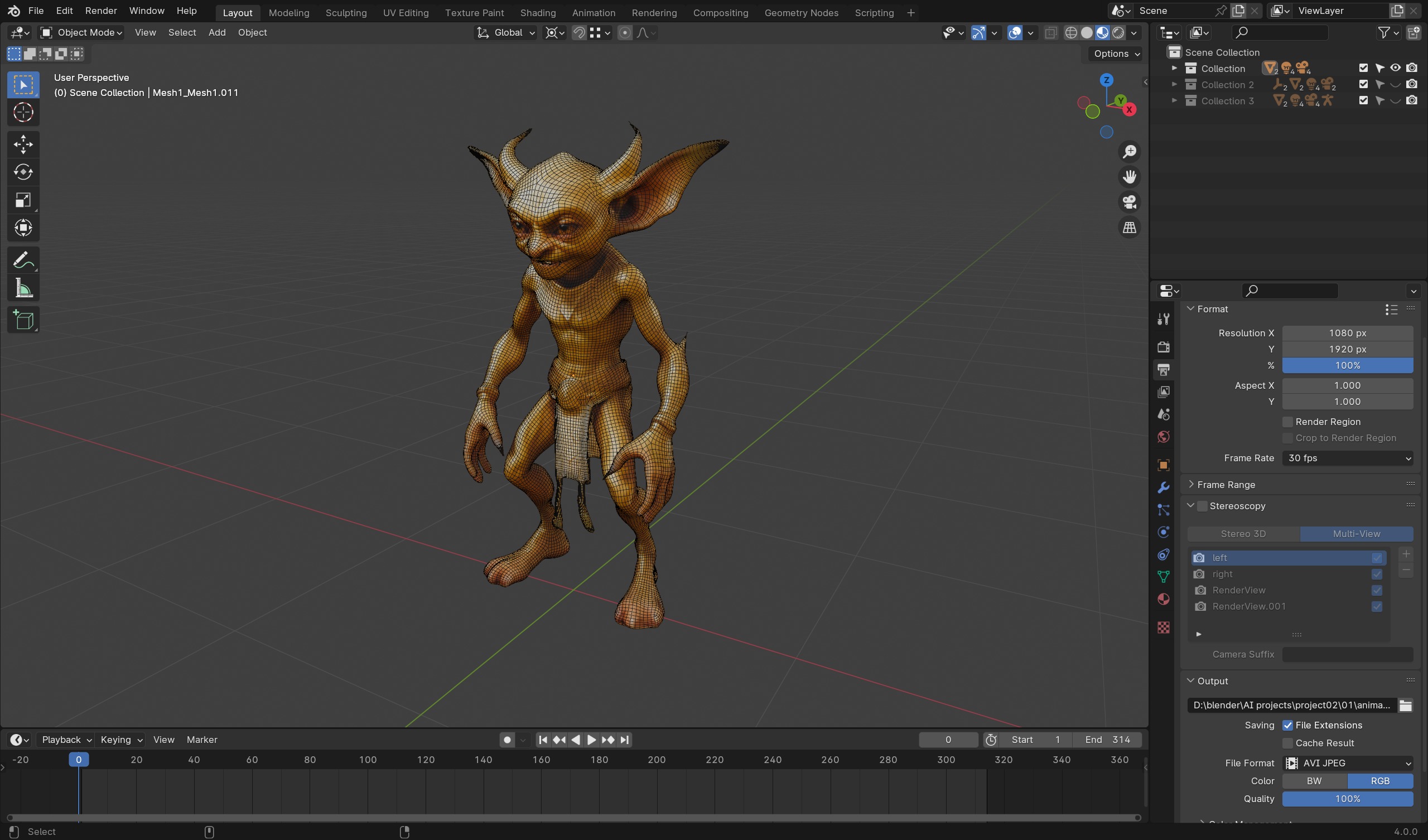Click the Resolution X field
Viewport: 1428px width, 840px height.
(1348, 334)
